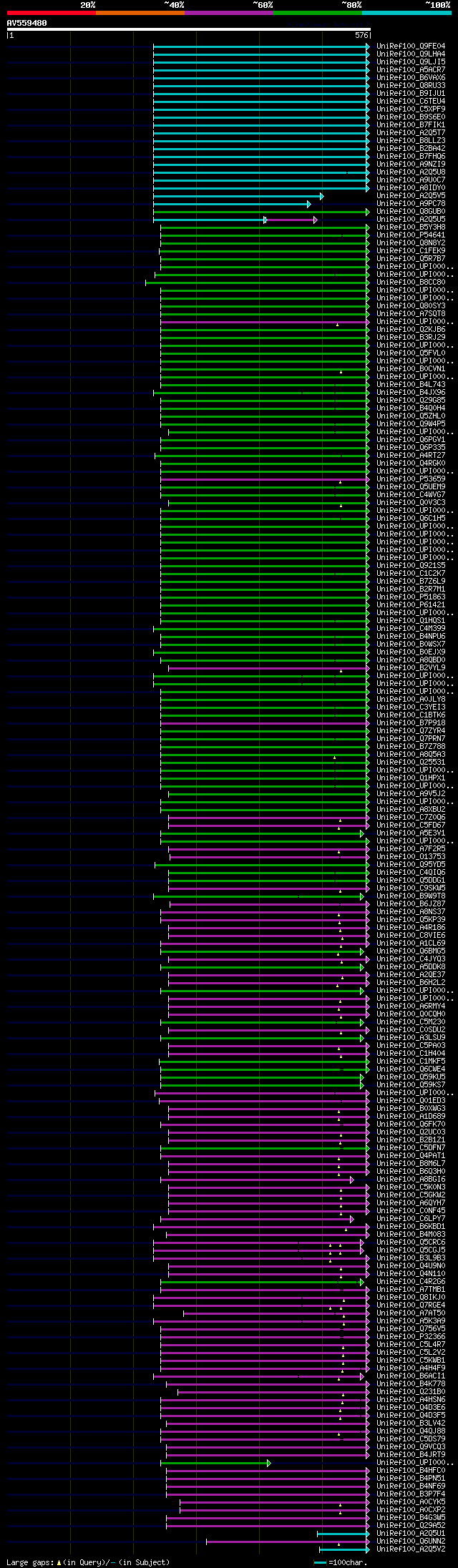Select hit label UniRef100_A2QE37
458x1568 pixels.
[x=411, y=975]
